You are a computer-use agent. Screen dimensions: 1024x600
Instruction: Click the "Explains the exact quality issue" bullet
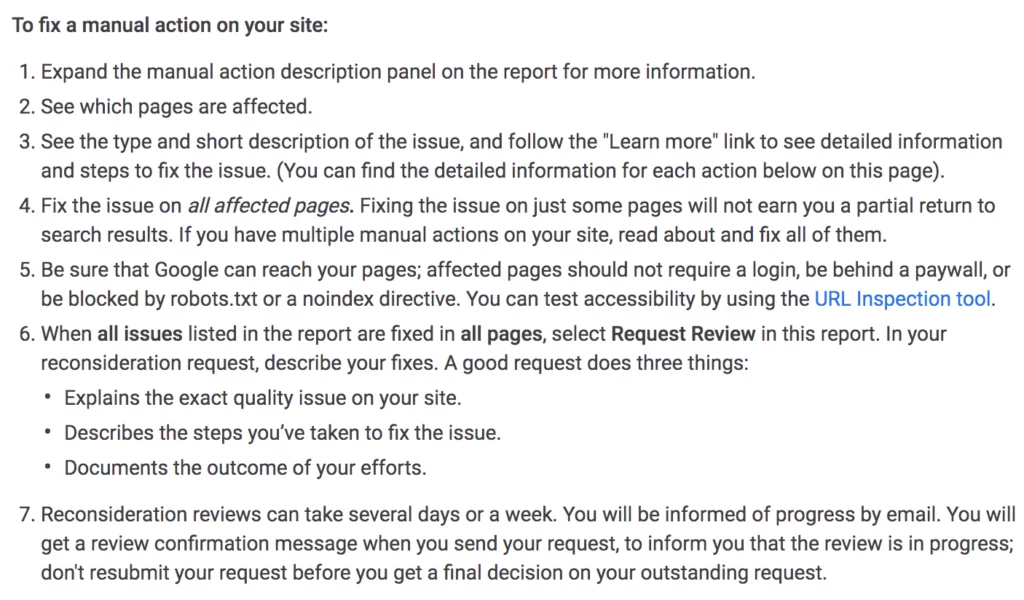tap(262, 397)
